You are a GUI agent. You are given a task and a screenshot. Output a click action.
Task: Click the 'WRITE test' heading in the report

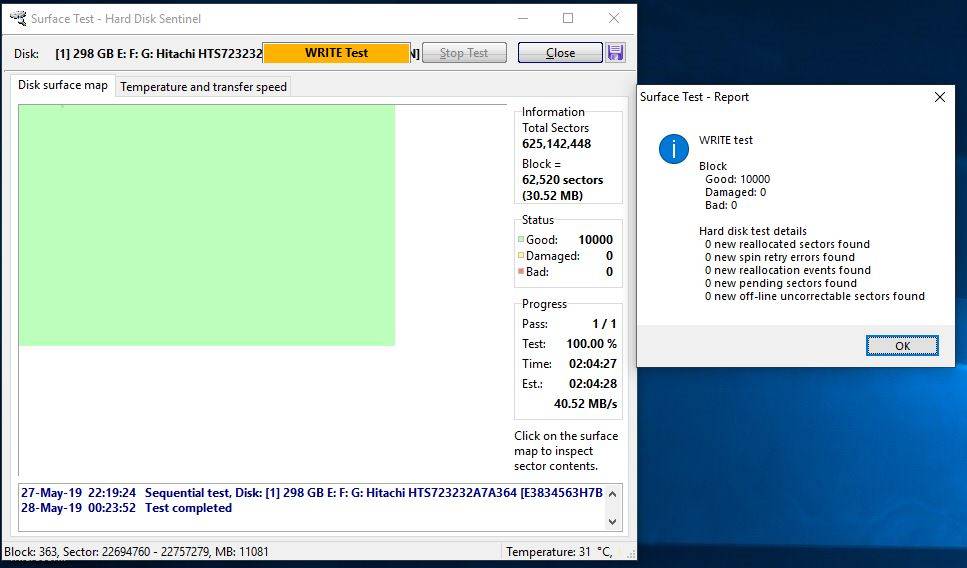[726, 140]
